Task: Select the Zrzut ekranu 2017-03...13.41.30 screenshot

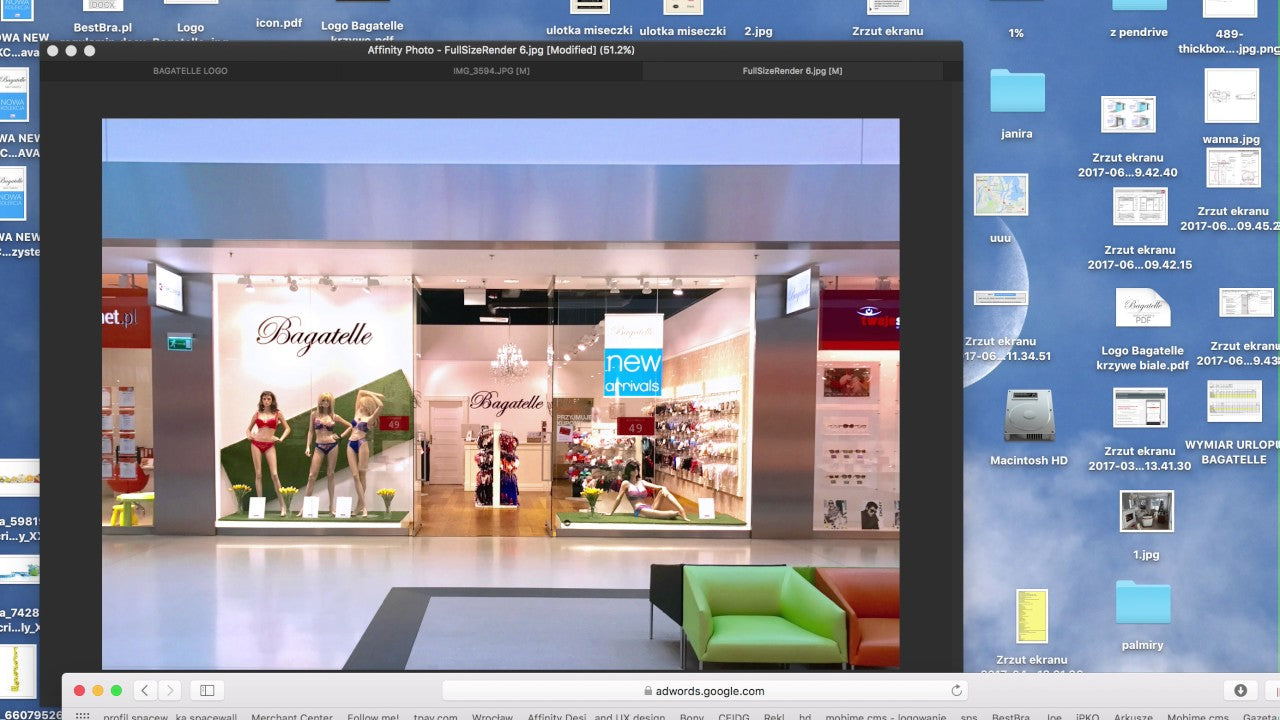Action: coord(1140,408)
